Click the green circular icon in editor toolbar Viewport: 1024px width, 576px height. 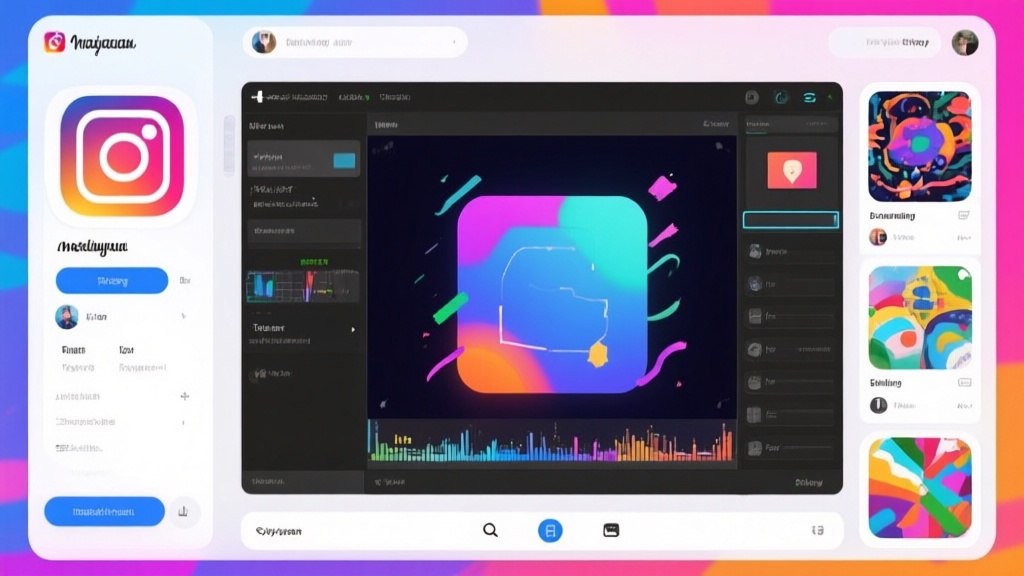(781, 97)
